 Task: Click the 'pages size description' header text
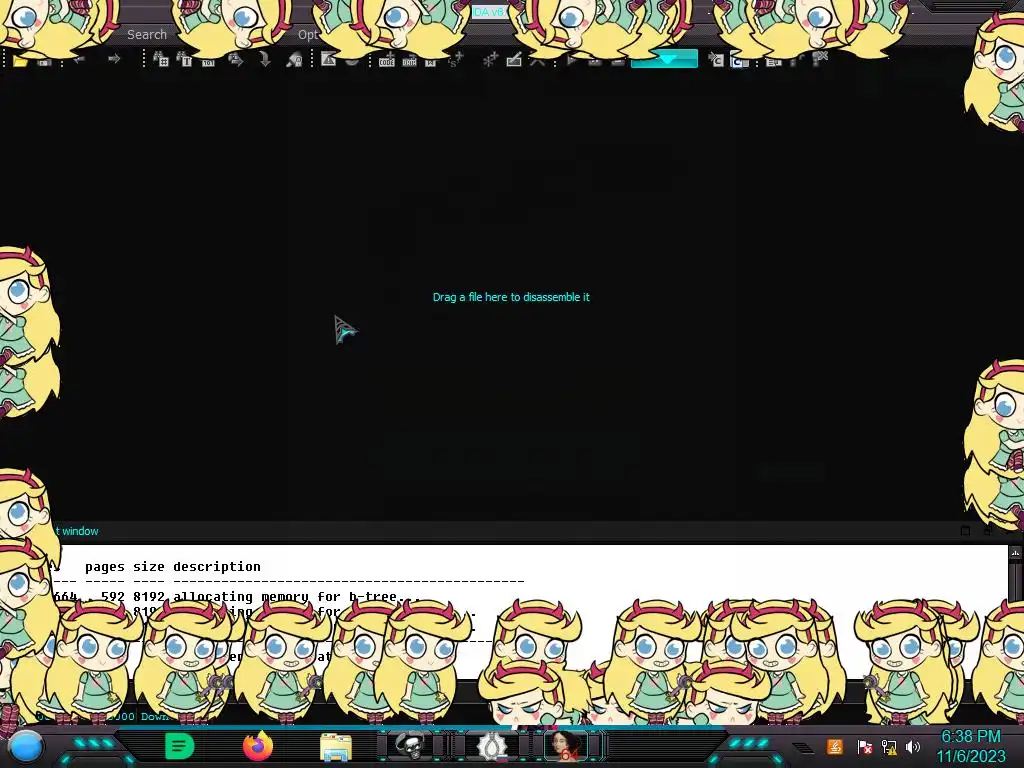click(x=172, y=566)
